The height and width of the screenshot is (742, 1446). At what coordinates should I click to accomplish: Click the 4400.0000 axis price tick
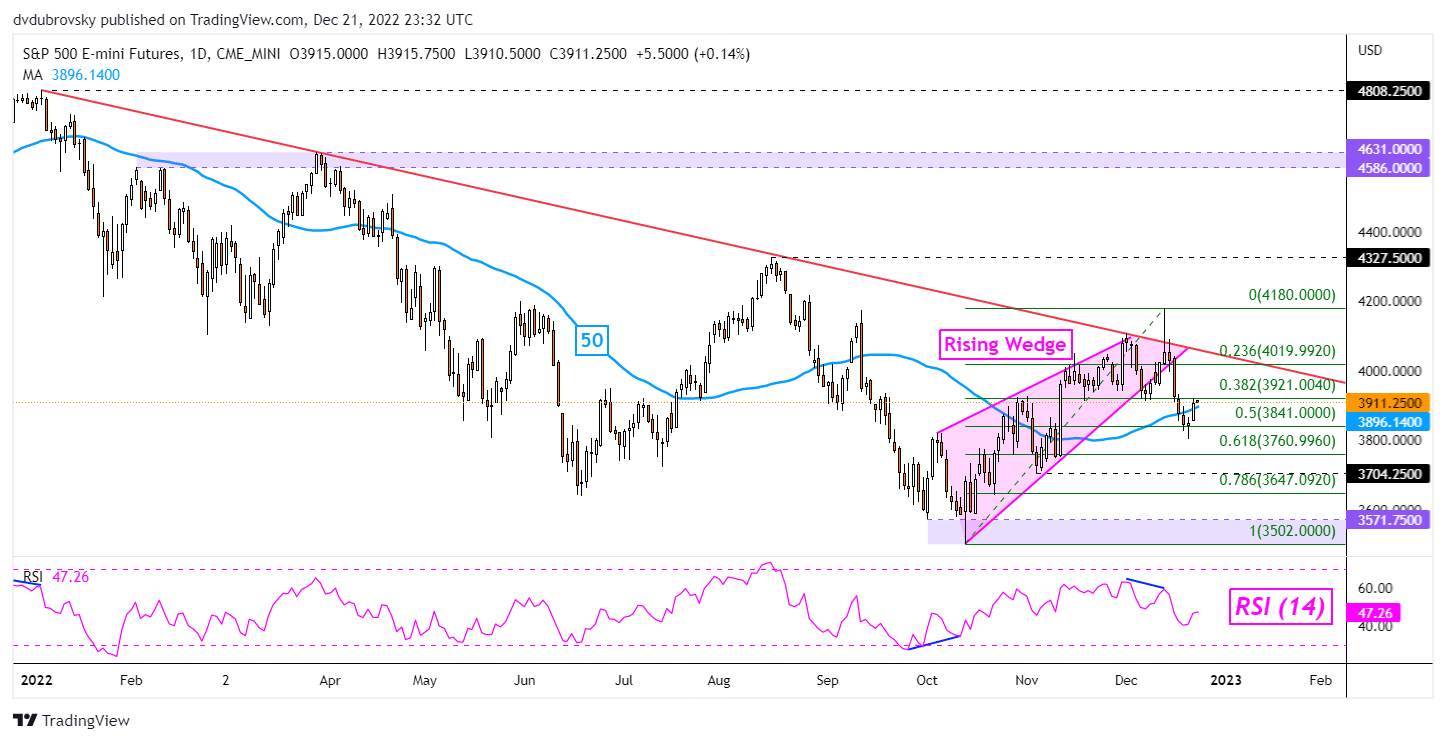tap(1390, 231)
